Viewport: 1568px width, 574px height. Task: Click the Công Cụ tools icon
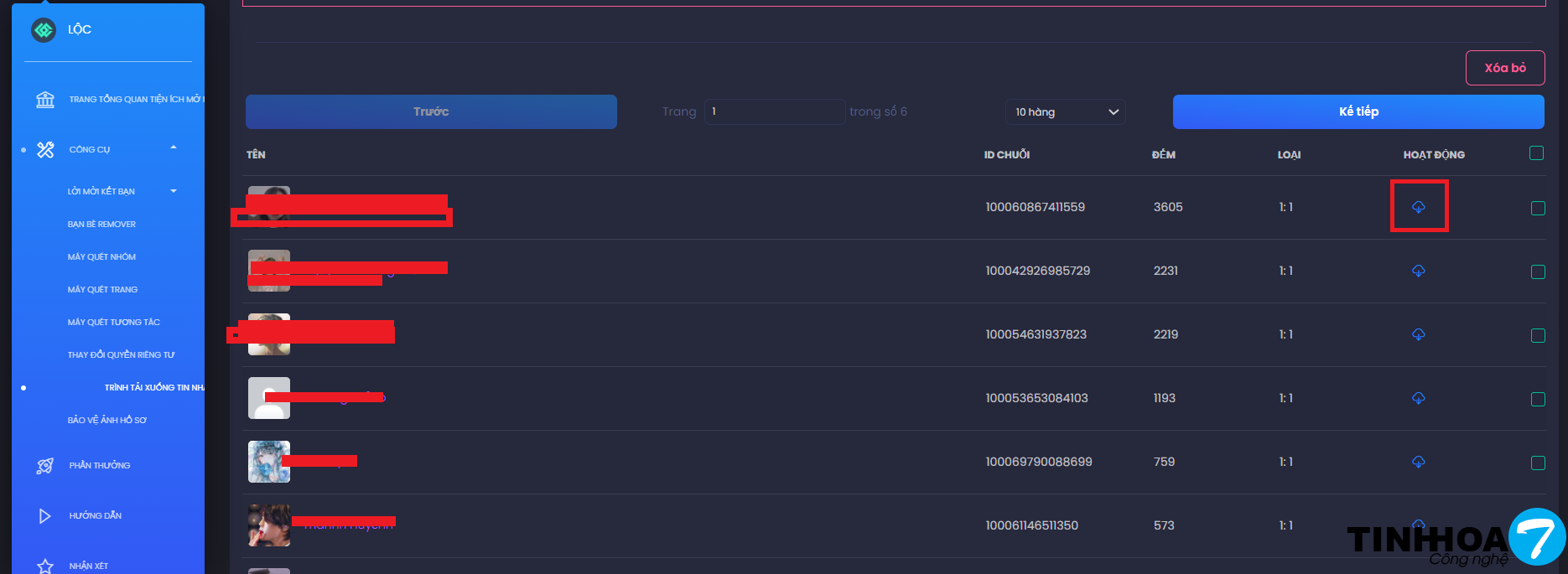(x=45, y=149)
